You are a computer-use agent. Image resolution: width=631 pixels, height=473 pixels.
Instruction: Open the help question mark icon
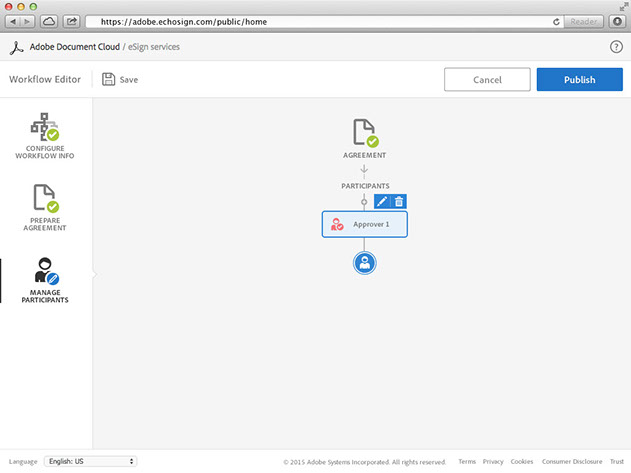616,47
